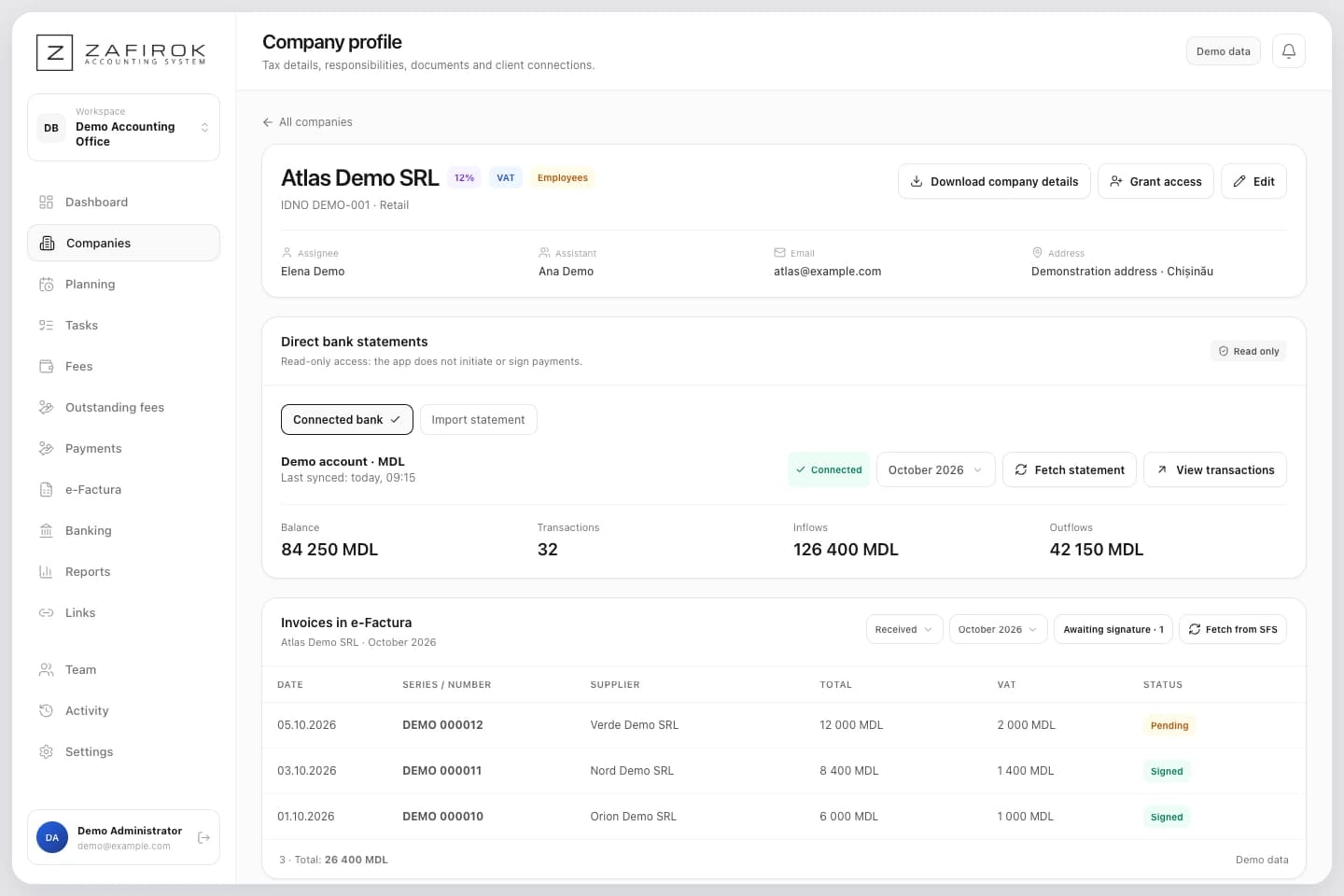Image resolution: width=1344 pixels, height=896 pixels.
Task: Open the October 2026 e-Factura period dropdown
Action: pos(998,629)
